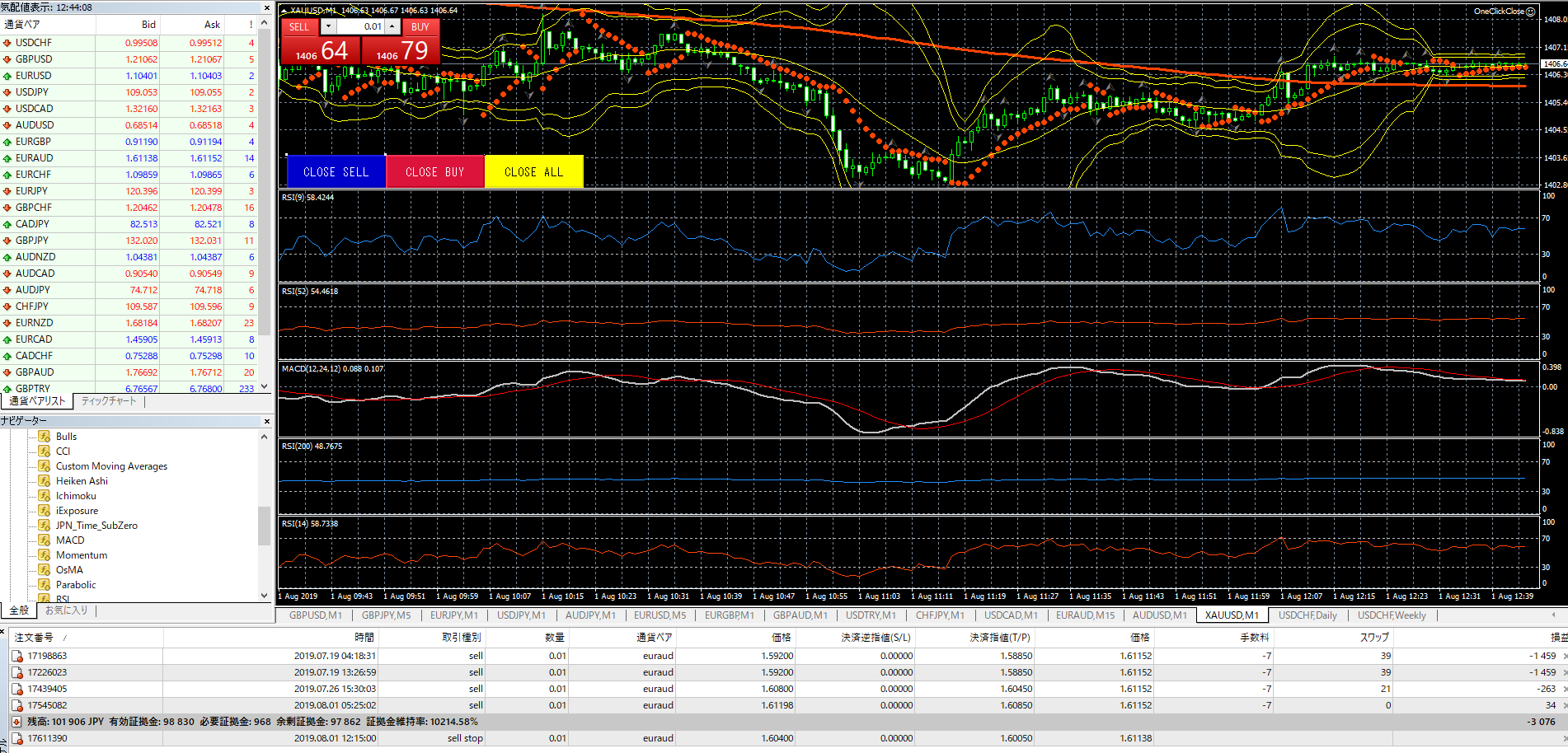Click the red down-arrow icon beside USDCHF

click(x=7, y=43)
